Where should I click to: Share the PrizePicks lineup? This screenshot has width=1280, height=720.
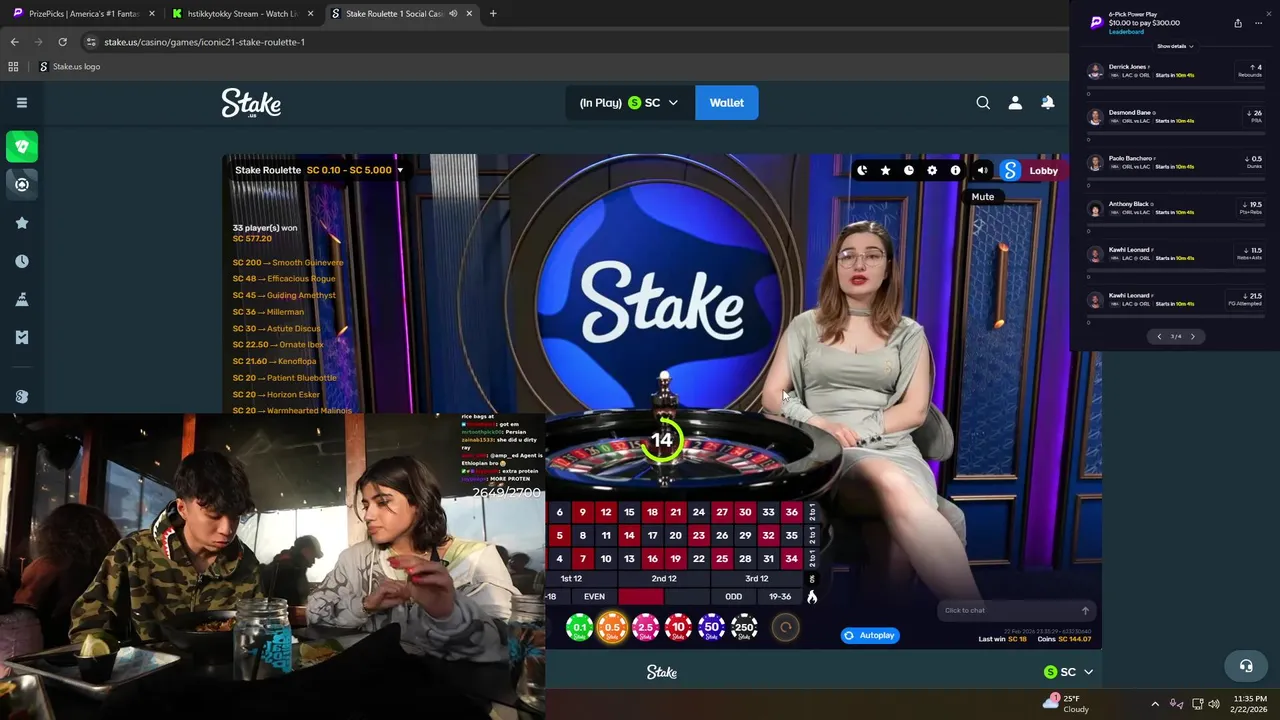point(1238,23)
